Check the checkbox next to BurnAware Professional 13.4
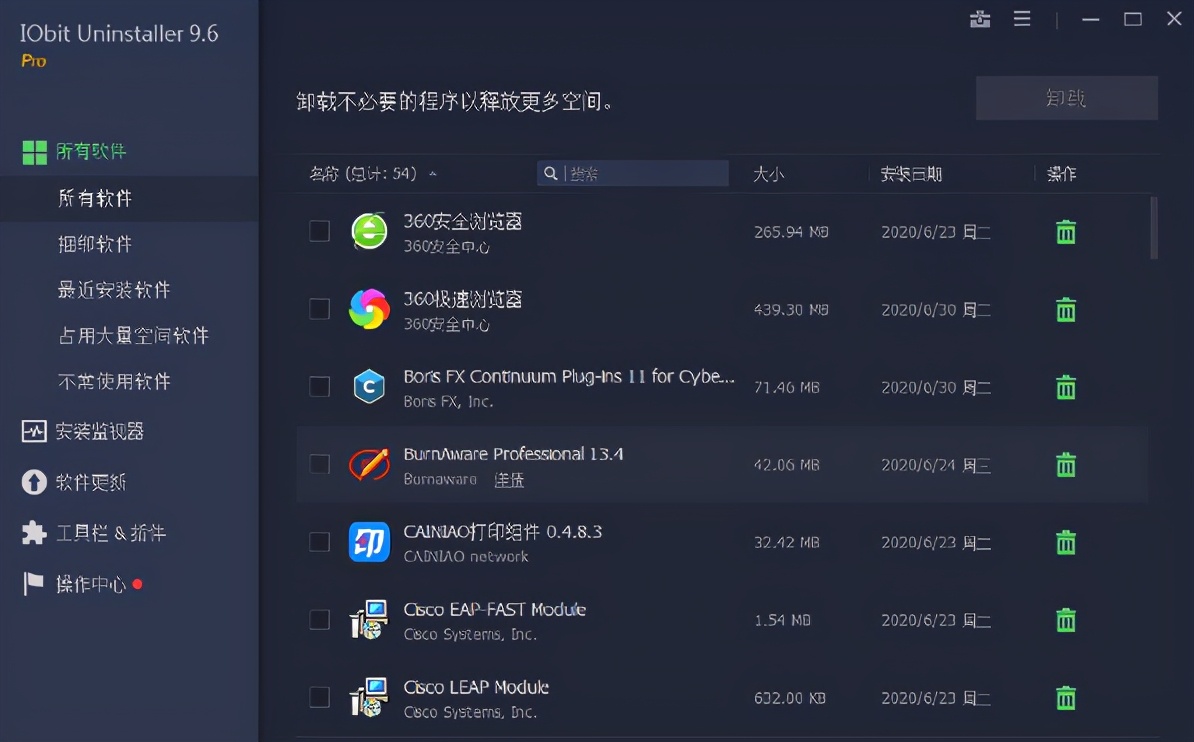Screen dimensions: 1194x742 click(x=319, y=464)
